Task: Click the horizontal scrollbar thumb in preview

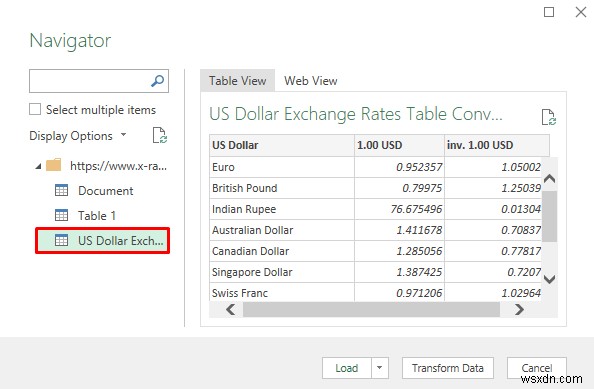Action: [371, 310]
